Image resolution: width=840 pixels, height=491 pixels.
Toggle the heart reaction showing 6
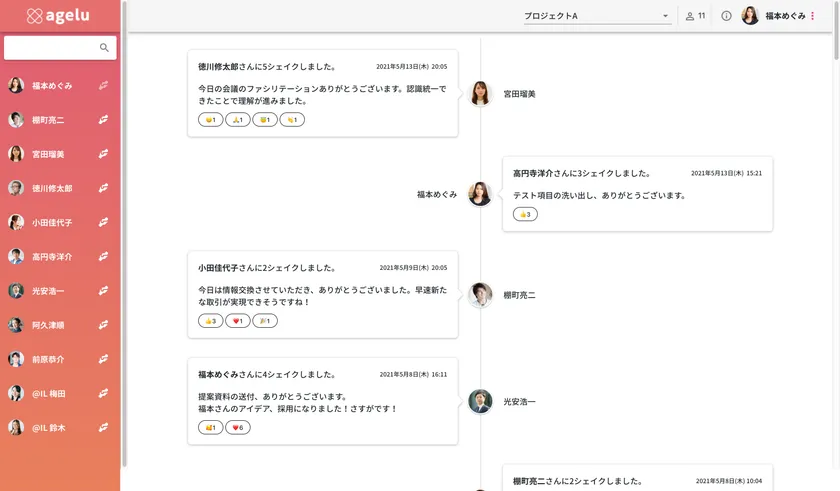[238, 427]
